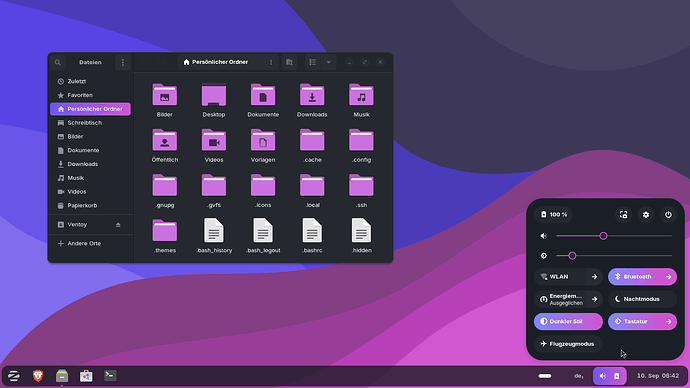Screen dimensions: 690x388
Task: Toggle WLAN on or off
Action: 560,277
